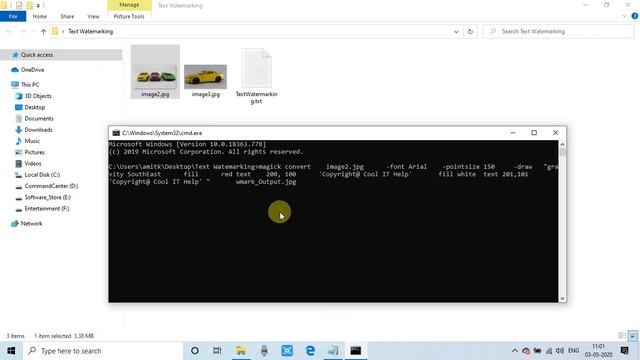Click ENG language indicator
The height and width of the screenshot is (360, 640).
pos(573,351)
